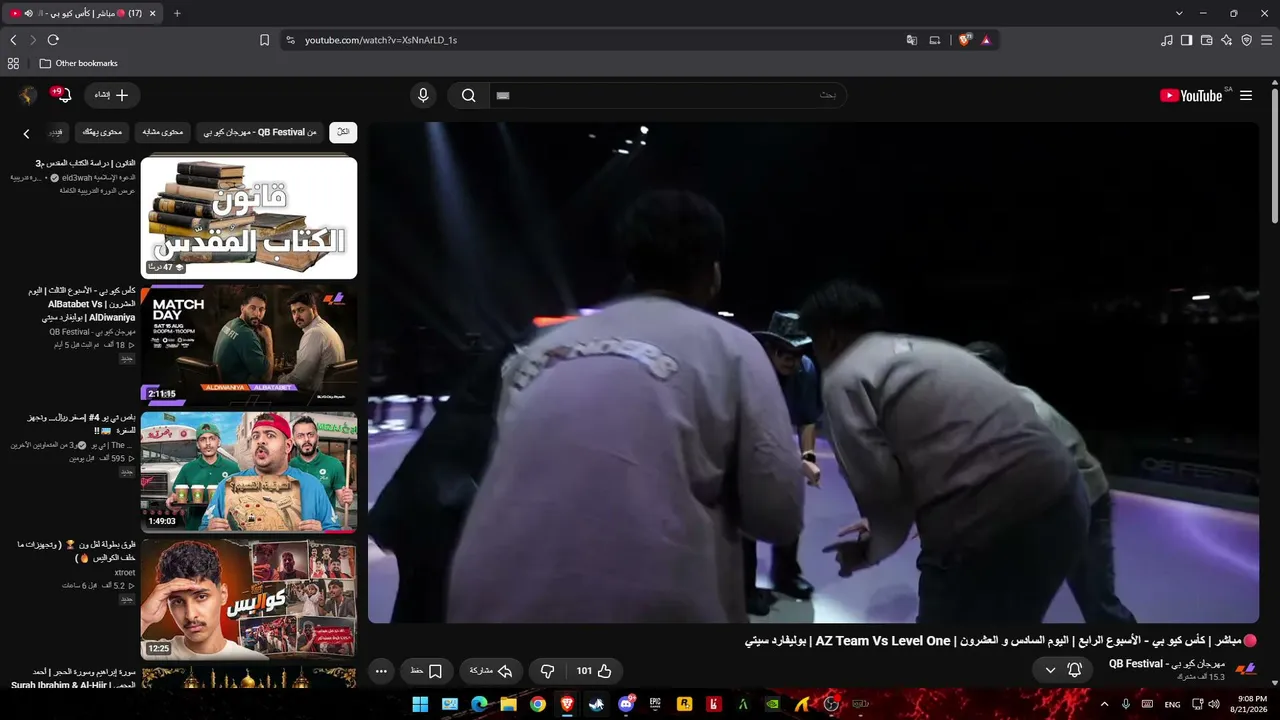Open the apps grid icon on bookmarks bar
The width and height of the screenshot is (1280, 720).
tap(13, 63)
